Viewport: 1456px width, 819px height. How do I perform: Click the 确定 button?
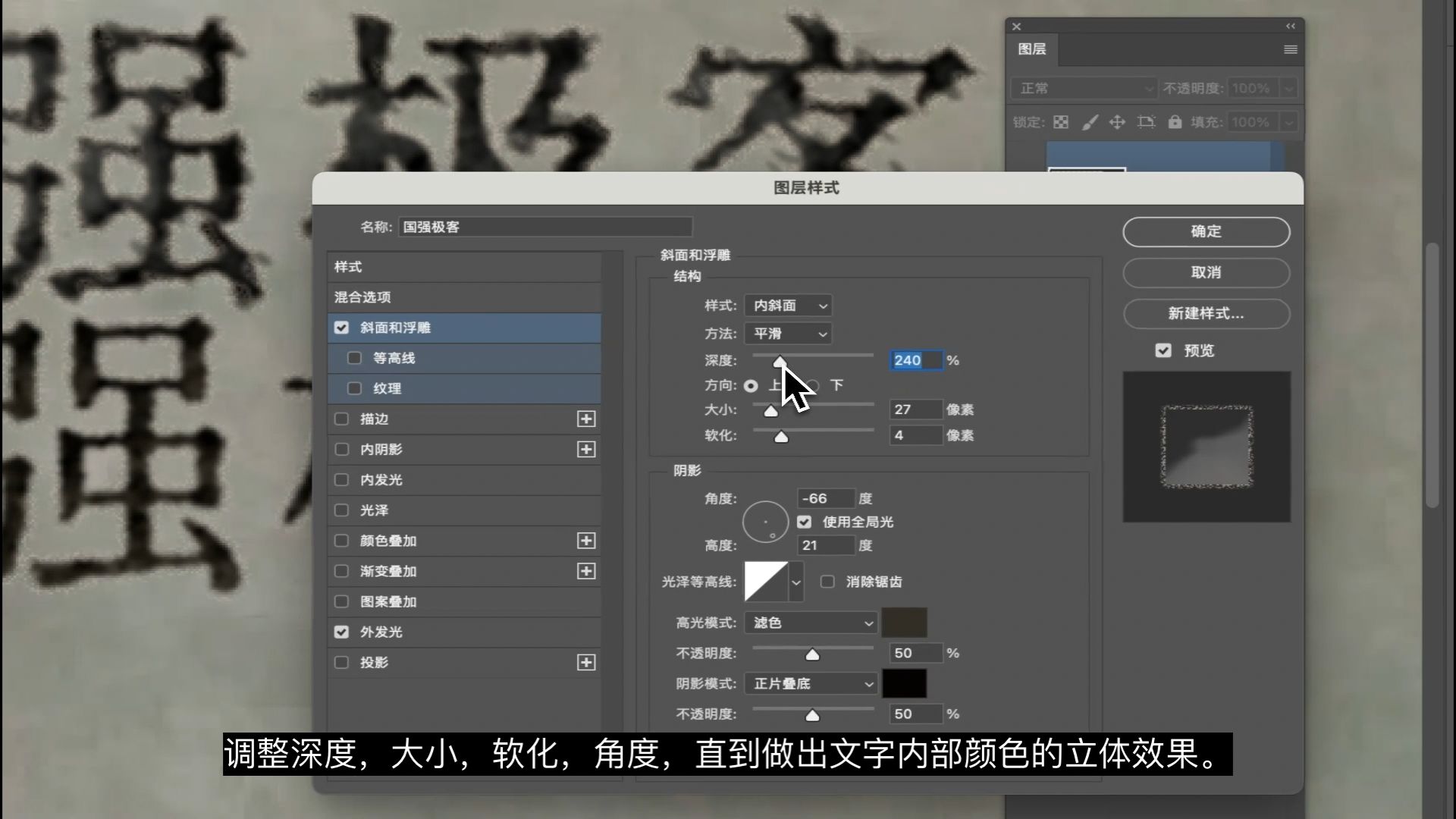pyautogui.click(x=1206, y=232)
